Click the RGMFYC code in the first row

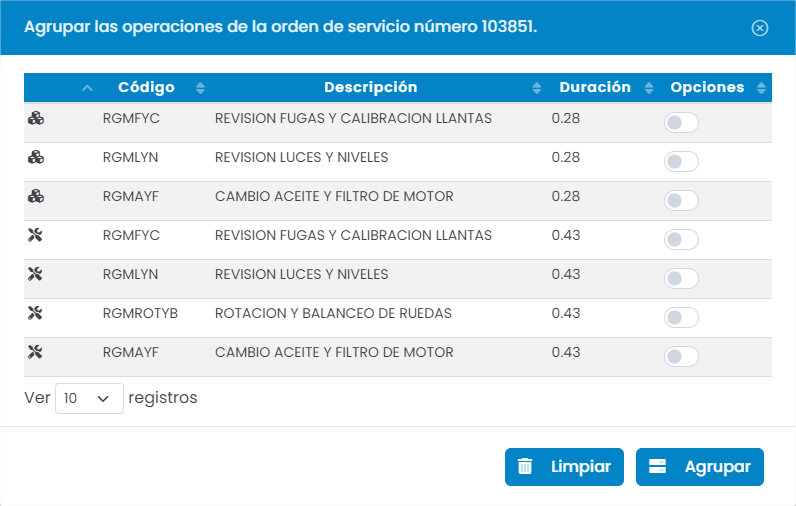(x=131, y=119)
